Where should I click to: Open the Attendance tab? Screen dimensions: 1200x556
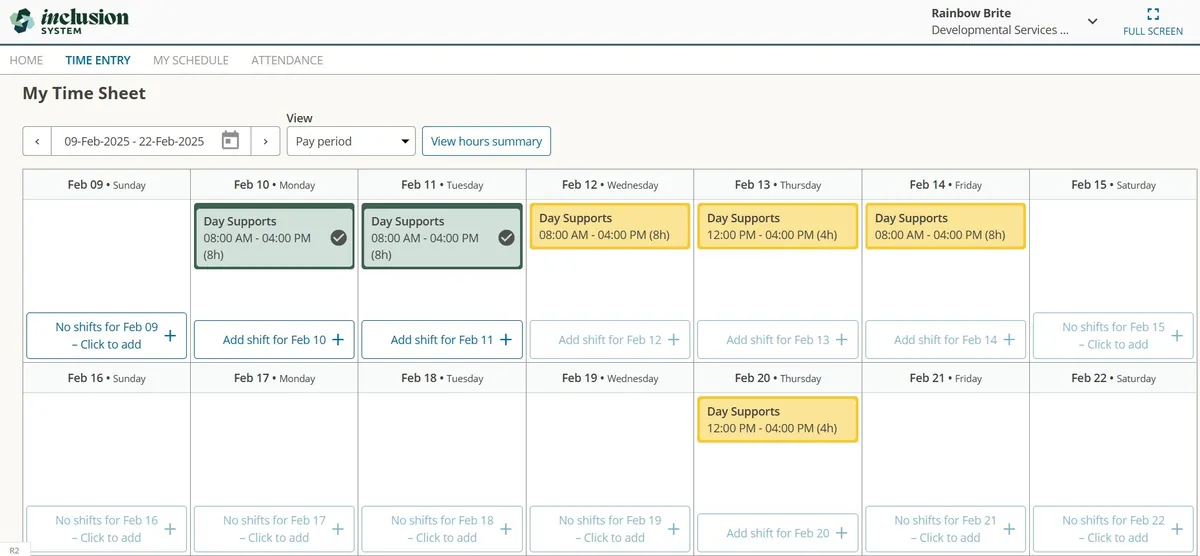287,60
